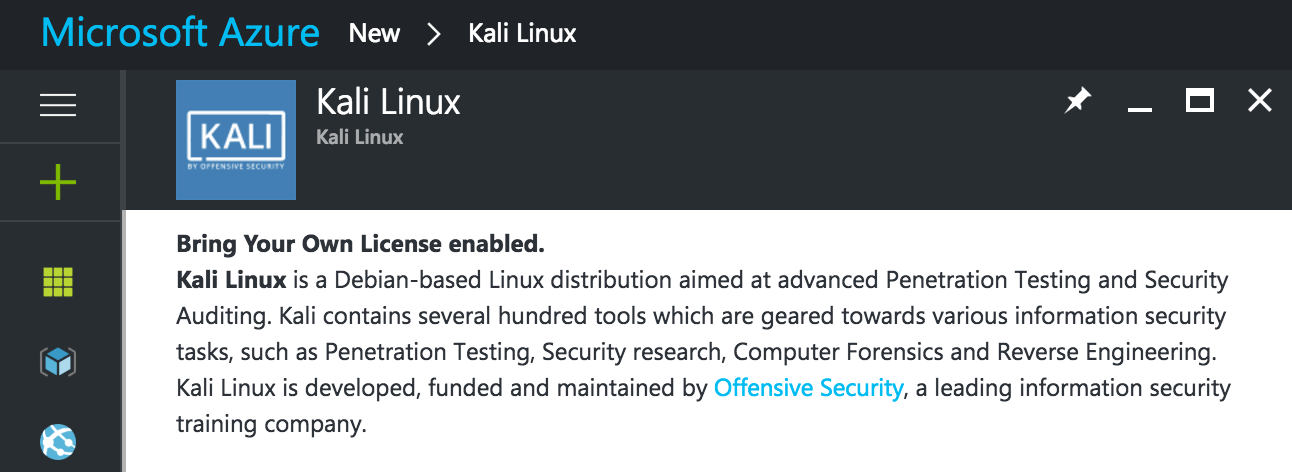The height and width of the screenshot is (472, 1292).
Task: Select Kali Linux breadcrumb item
Action: tap(522, 33)
